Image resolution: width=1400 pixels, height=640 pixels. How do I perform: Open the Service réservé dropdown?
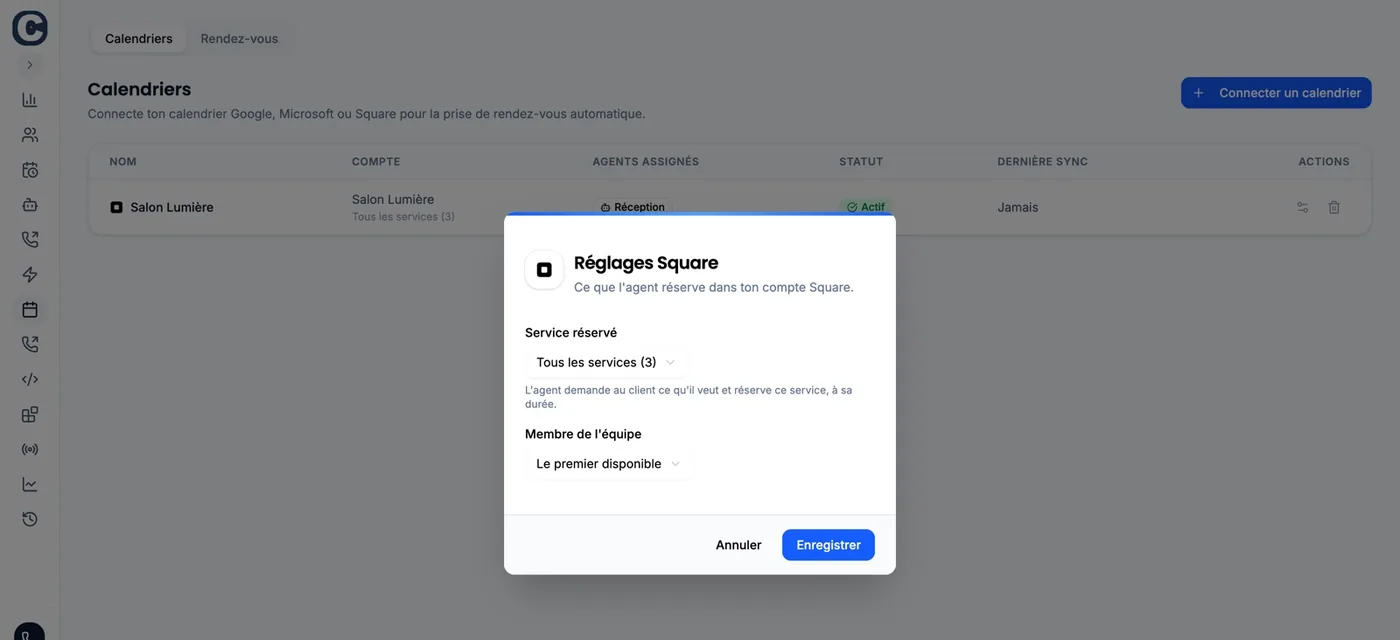pos(606,362)
